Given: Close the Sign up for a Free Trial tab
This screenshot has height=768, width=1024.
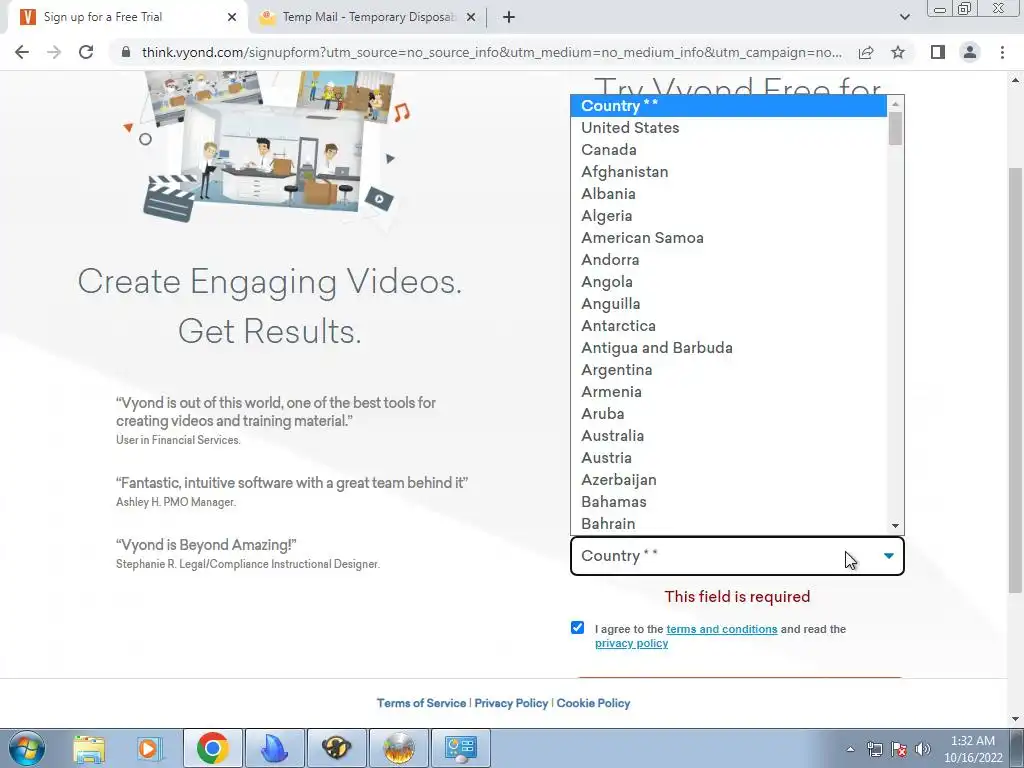Looking at the screenshot, I should pyautogui.click(x=232, y=18).
